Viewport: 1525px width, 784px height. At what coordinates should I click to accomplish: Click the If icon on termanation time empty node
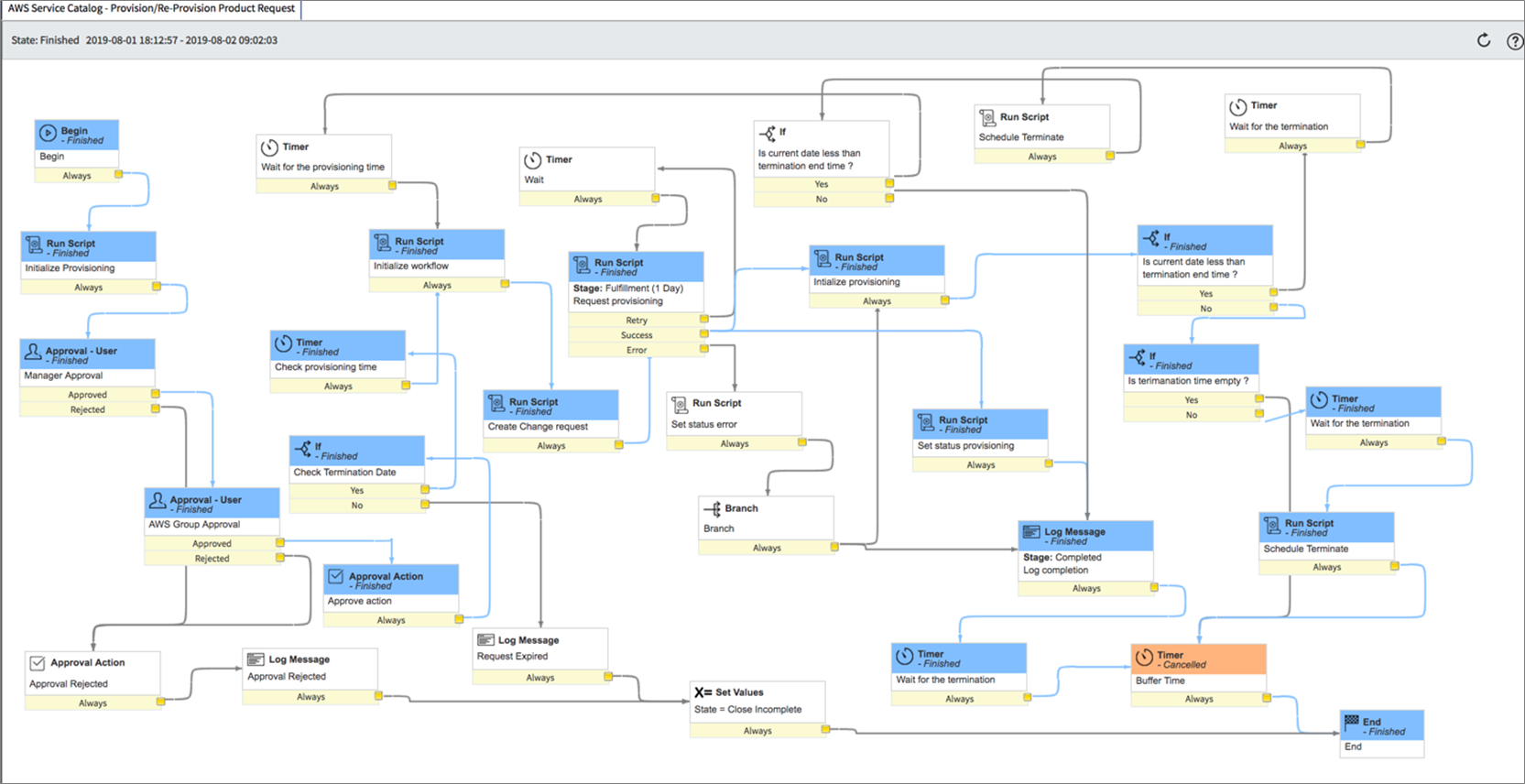click(x=1137, y=357)
